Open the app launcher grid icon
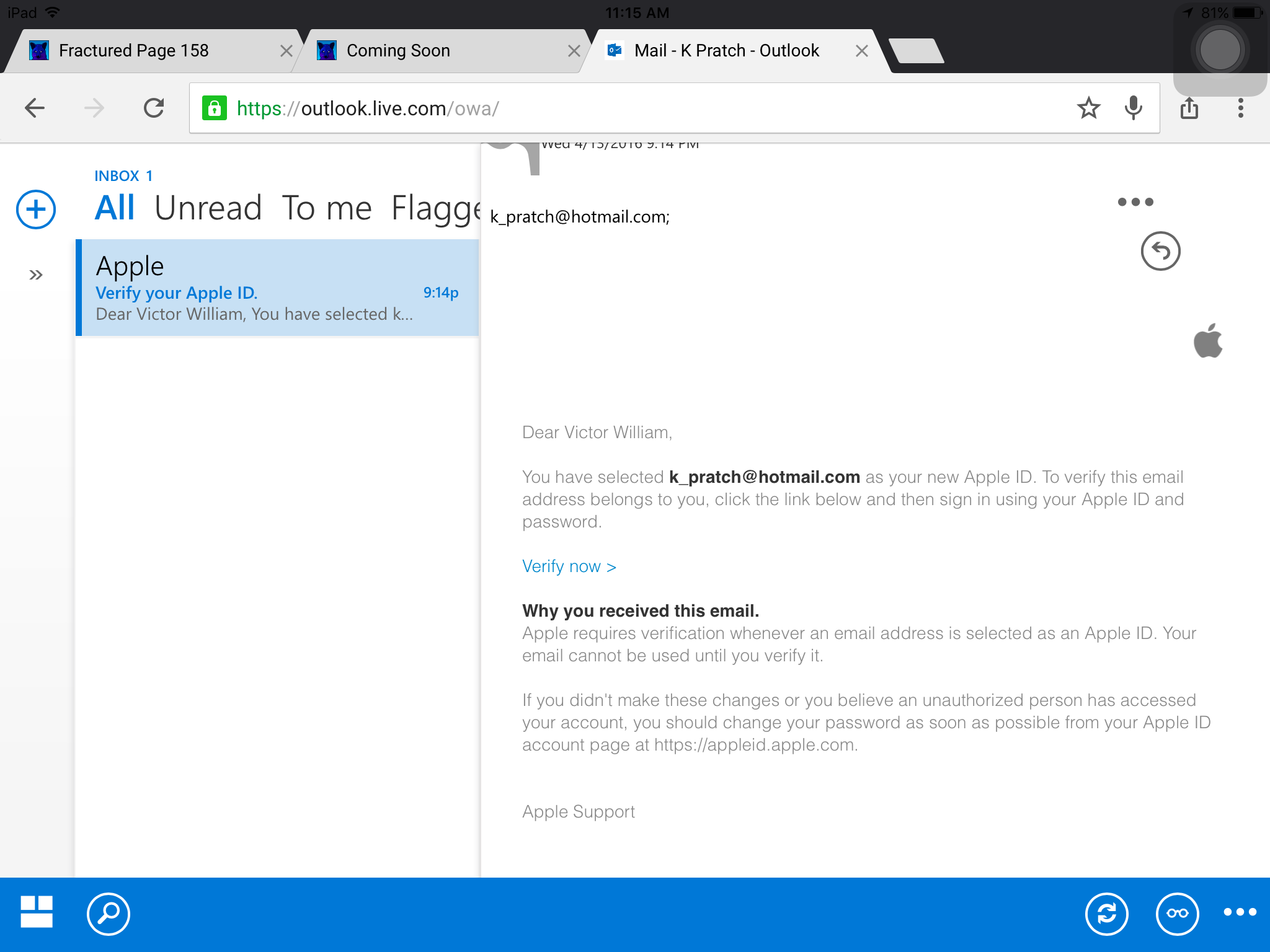The width and height of the screenshot is (1270, 952). click(37, 912)
